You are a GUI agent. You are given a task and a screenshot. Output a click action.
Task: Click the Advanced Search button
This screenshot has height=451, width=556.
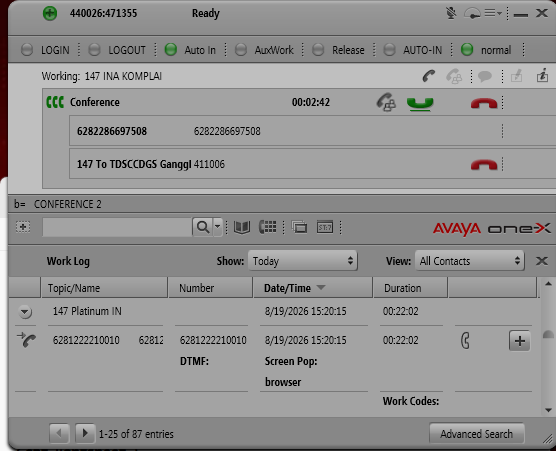pos(476,434)
